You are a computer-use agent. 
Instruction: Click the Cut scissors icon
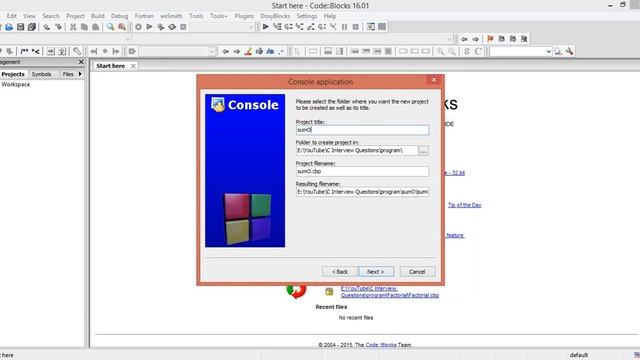(x=73, y=27)
